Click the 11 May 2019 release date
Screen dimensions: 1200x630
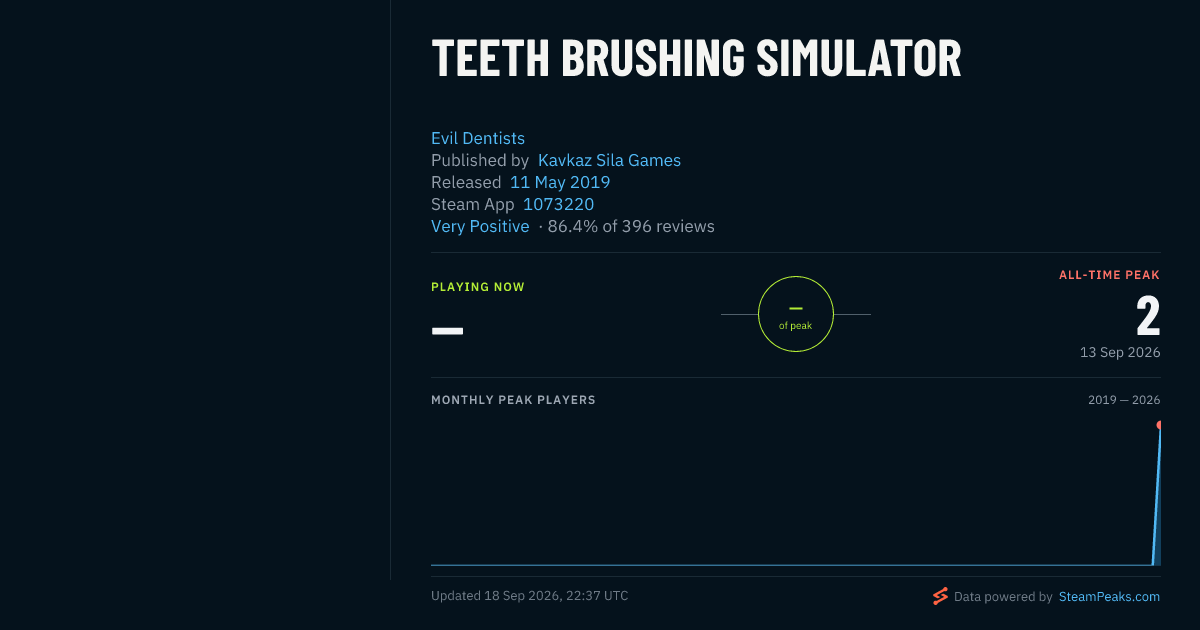pos(560,182)
